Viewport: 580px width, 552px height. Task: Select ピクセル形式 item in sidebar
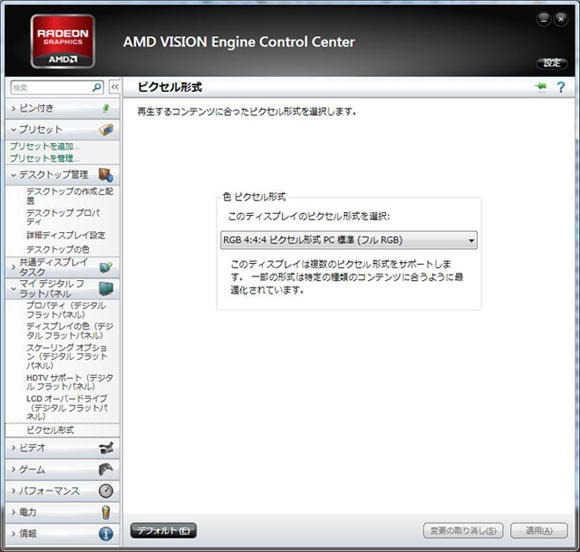(50, 430)
